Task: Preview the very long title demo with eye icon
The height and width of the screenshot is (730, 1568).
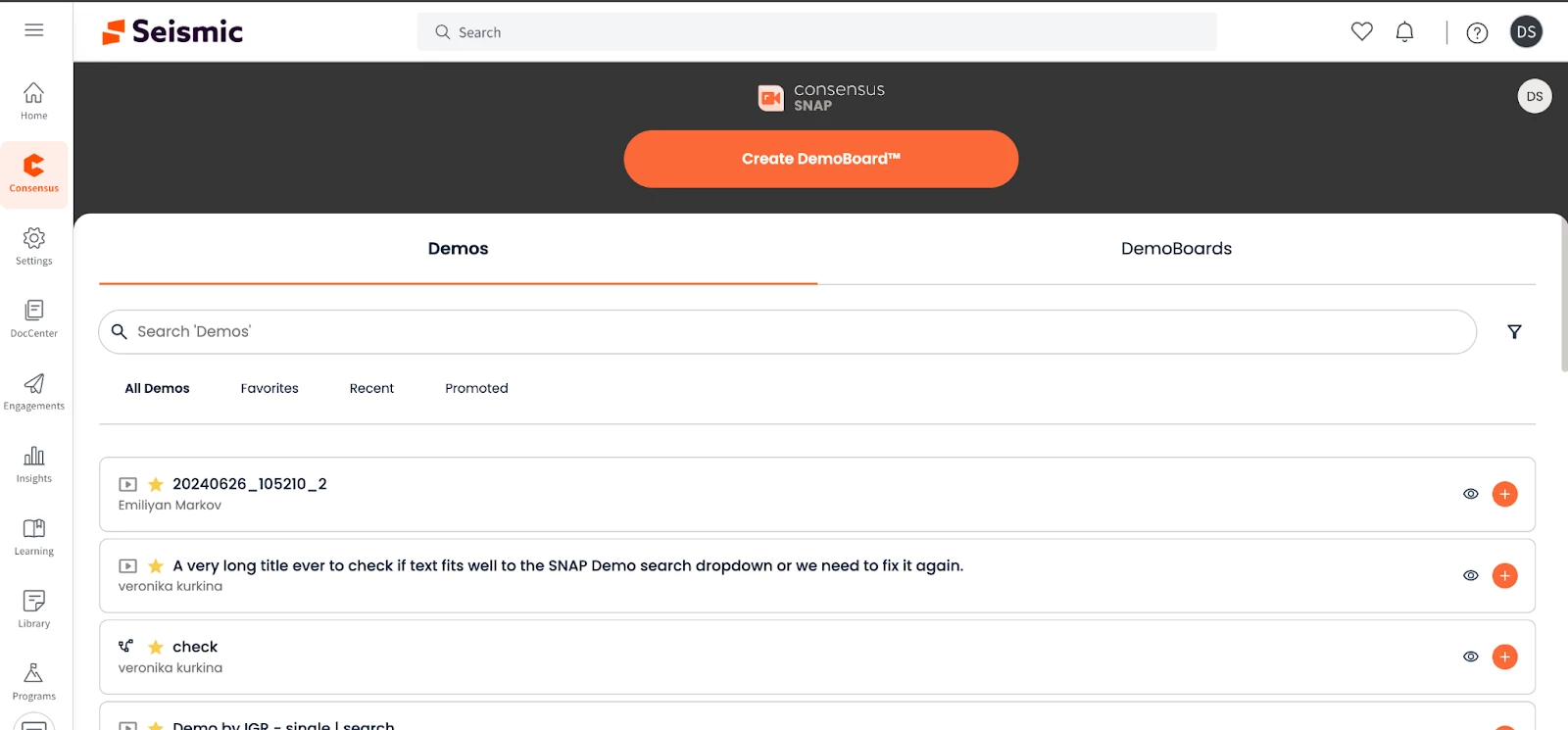Action: tap(1471, 575)
